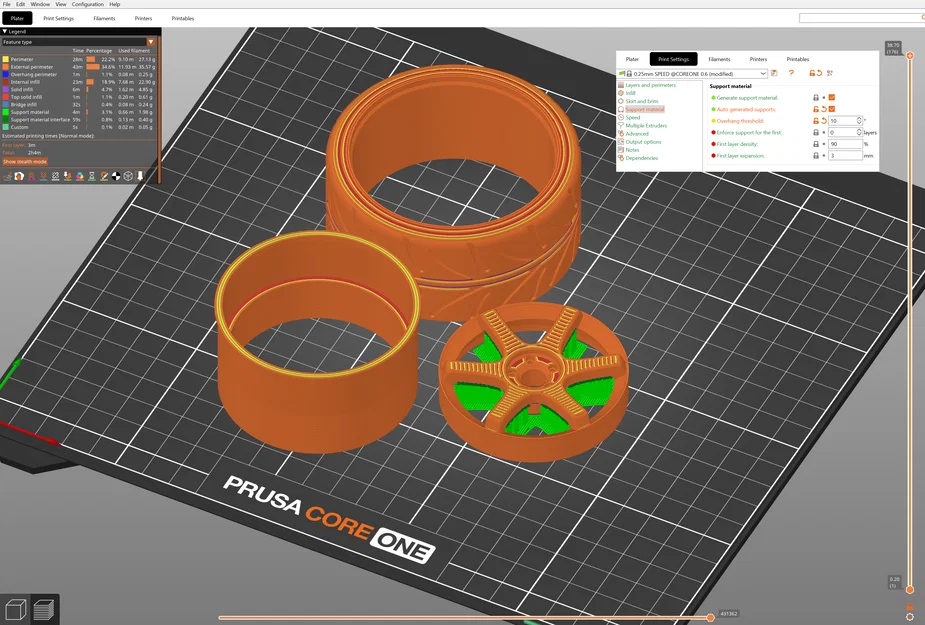Toggle Custom G-codes icon in legend toolbar
925x625 pixels.
104,176
